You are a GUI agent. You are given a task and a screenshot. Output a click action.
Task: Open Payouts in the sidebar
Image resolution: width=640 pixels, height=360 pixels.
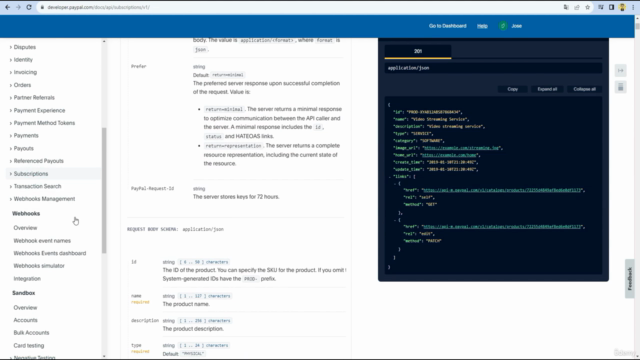pyautogui.click(x=23, y=148)
